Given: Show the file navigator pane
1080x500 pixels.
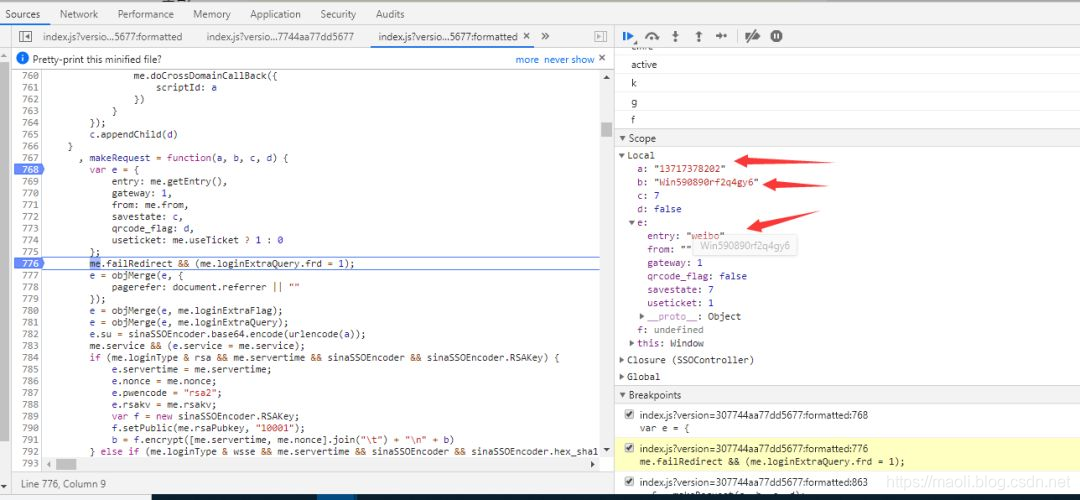Looking at the screenshot, I should [25, 37].
